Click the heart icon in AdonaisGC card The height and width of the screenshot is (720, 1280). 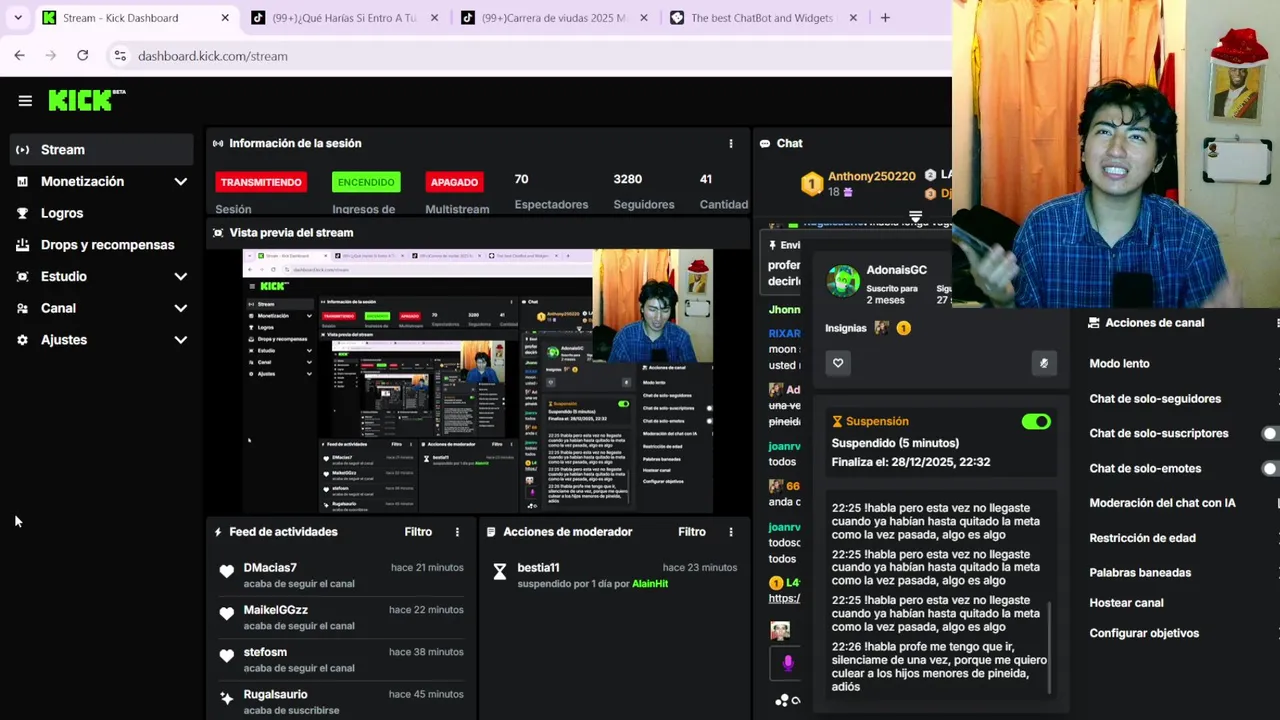click(x=838, y=363)
